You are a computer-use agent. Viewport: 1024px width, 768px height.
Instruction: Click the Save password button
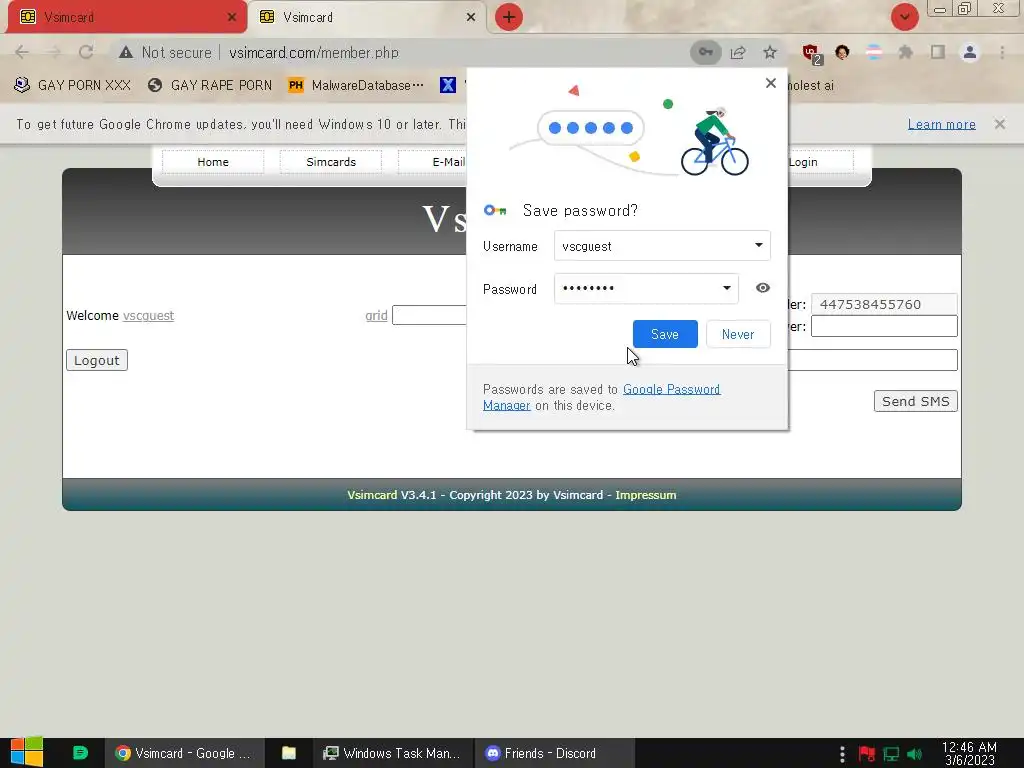pos(665,334)
